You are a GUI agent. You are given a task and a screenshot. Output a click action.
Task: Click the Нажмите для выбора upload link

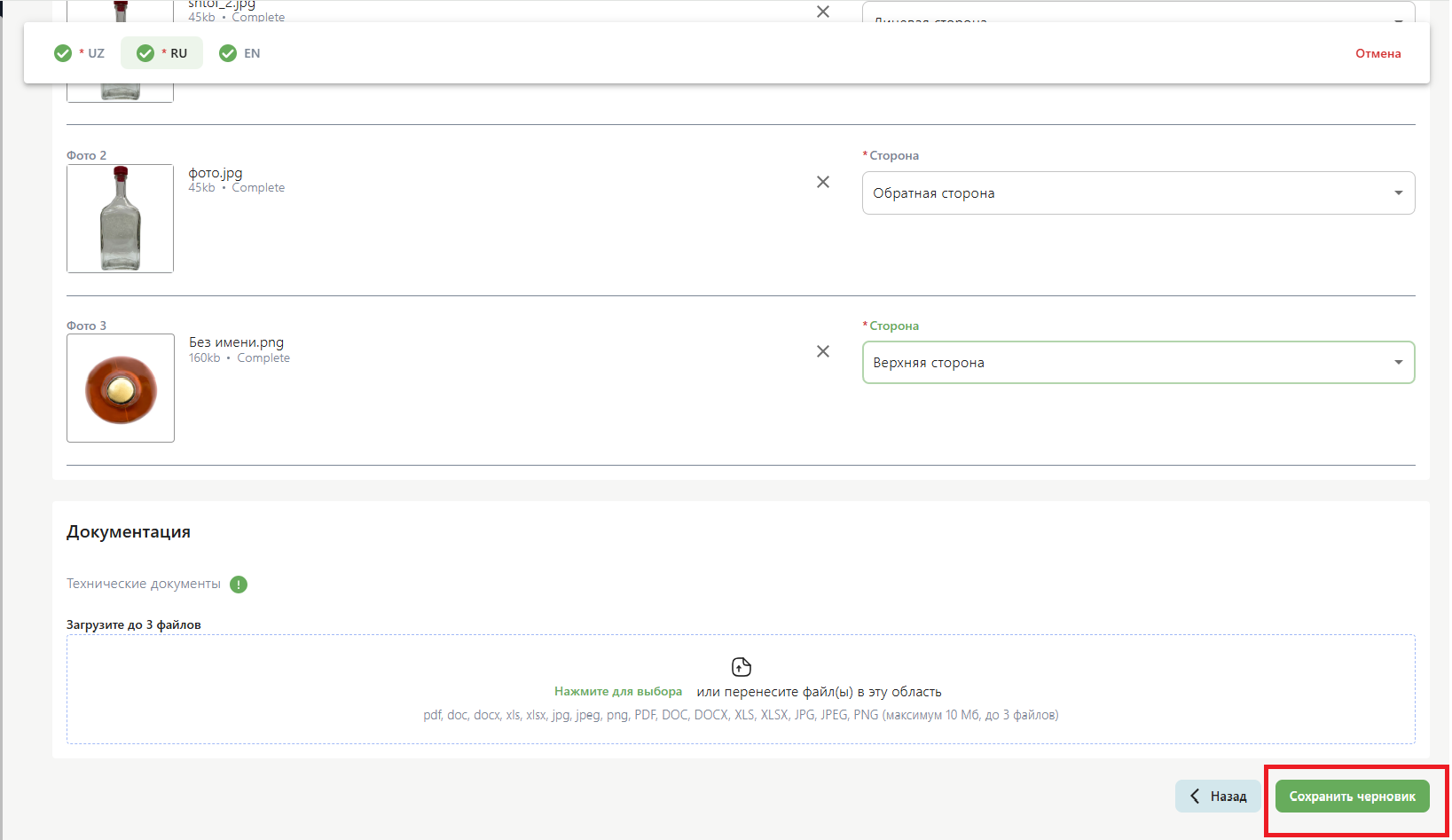pos(618,692)
